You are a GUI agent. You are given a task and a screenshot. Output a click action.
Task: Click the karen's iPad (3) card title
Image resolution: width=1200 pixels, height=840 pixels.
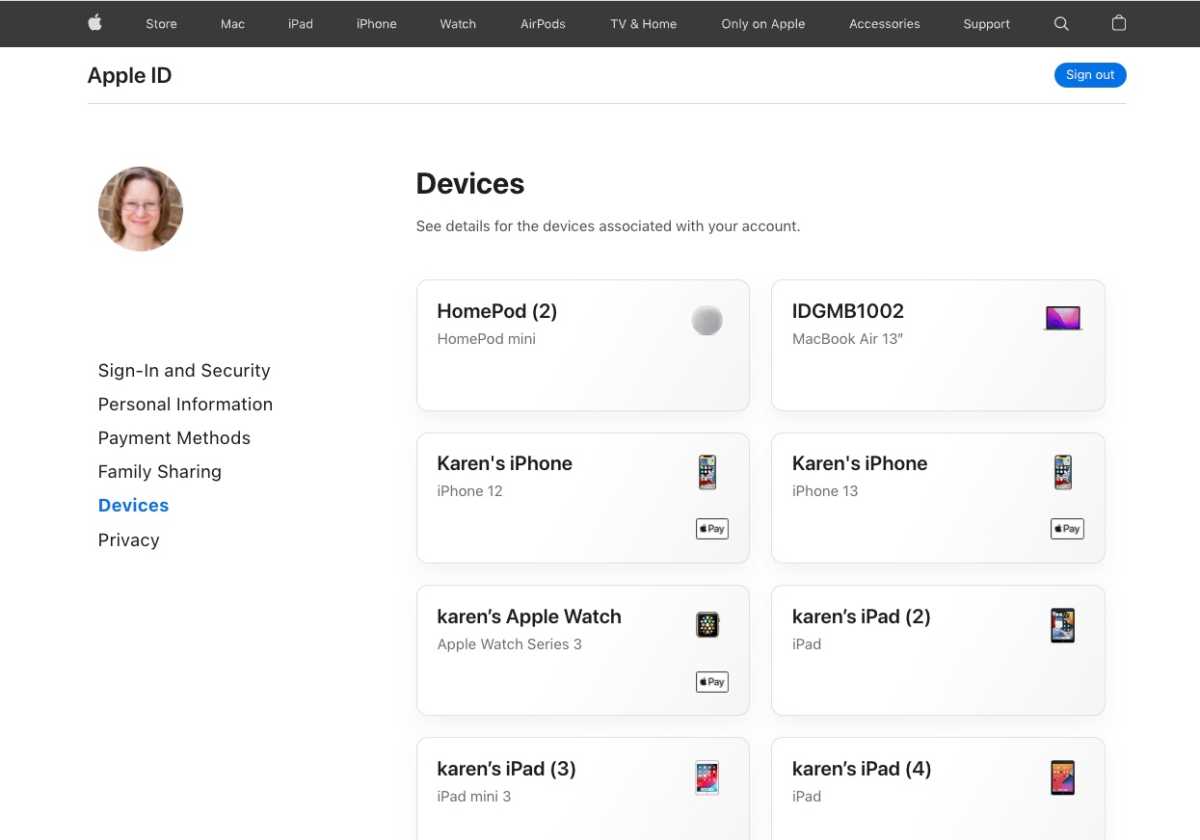[x=506, y=769]
